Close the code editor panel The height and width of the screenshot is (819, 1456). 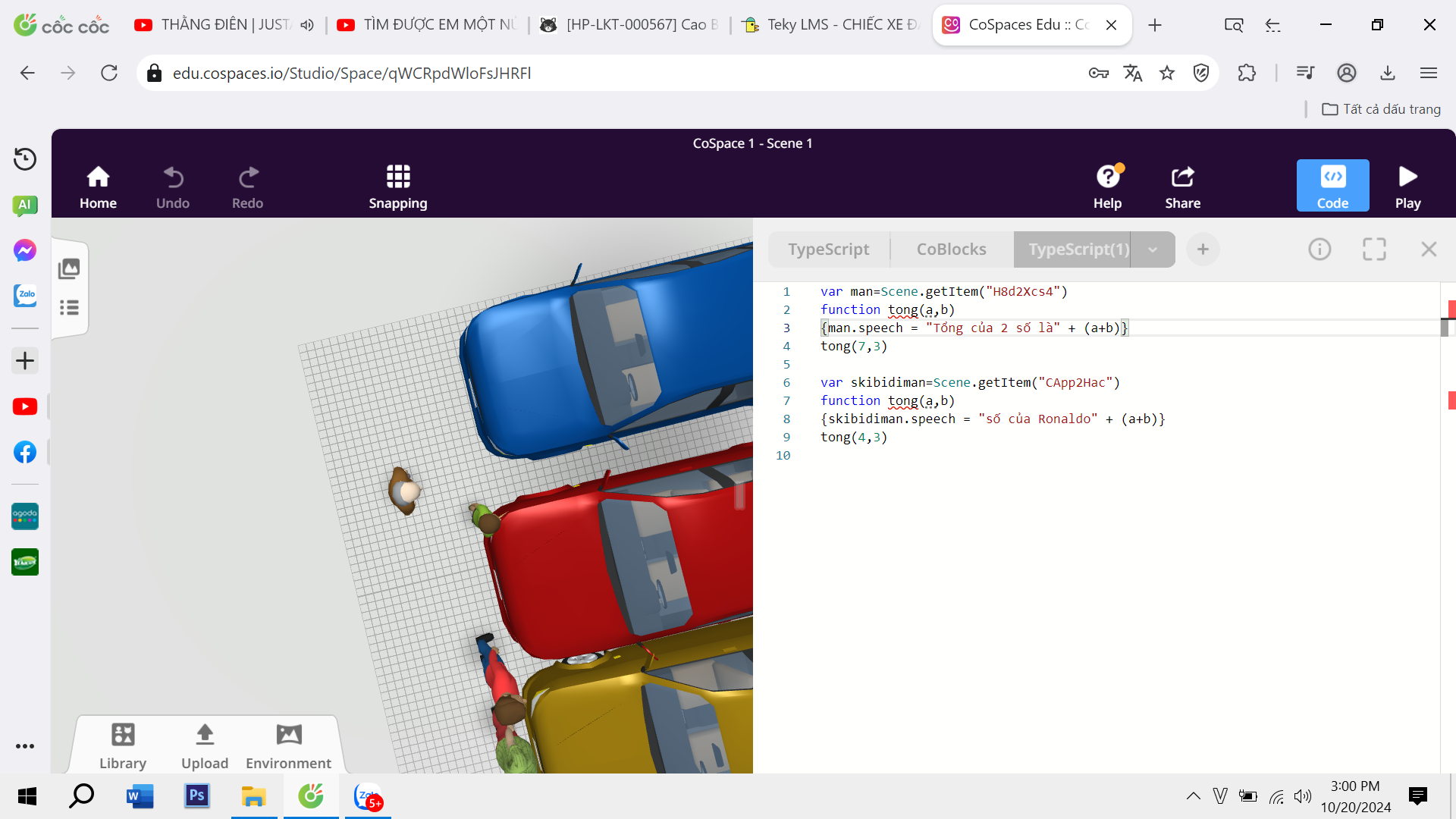(x=1429, y=249)
